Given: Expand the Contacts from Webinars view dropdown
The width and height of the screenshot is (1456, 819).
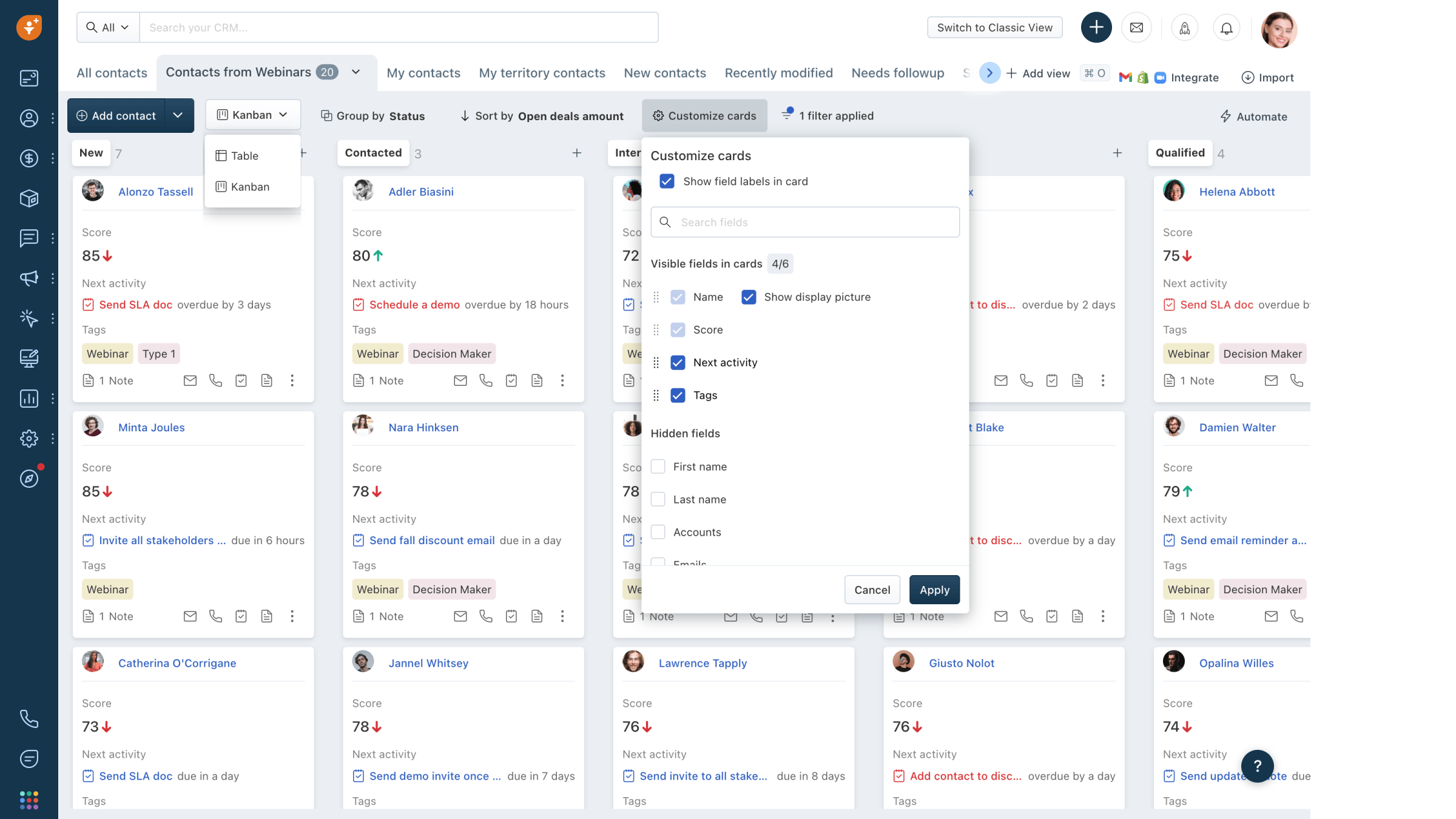Looking at the screenshot, I should [355, 72].
